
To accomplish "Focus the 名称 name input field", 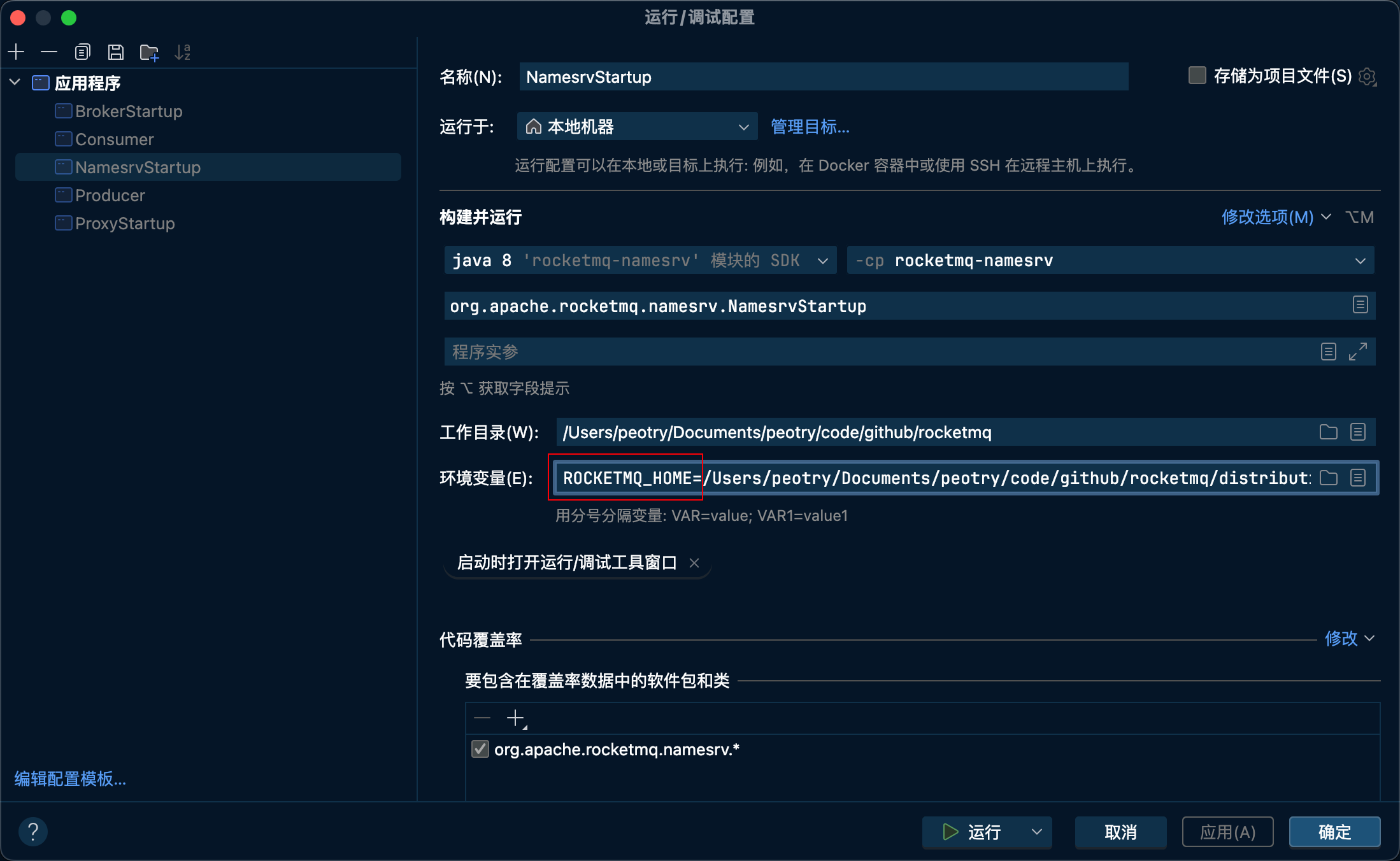I will pos(824,77).
